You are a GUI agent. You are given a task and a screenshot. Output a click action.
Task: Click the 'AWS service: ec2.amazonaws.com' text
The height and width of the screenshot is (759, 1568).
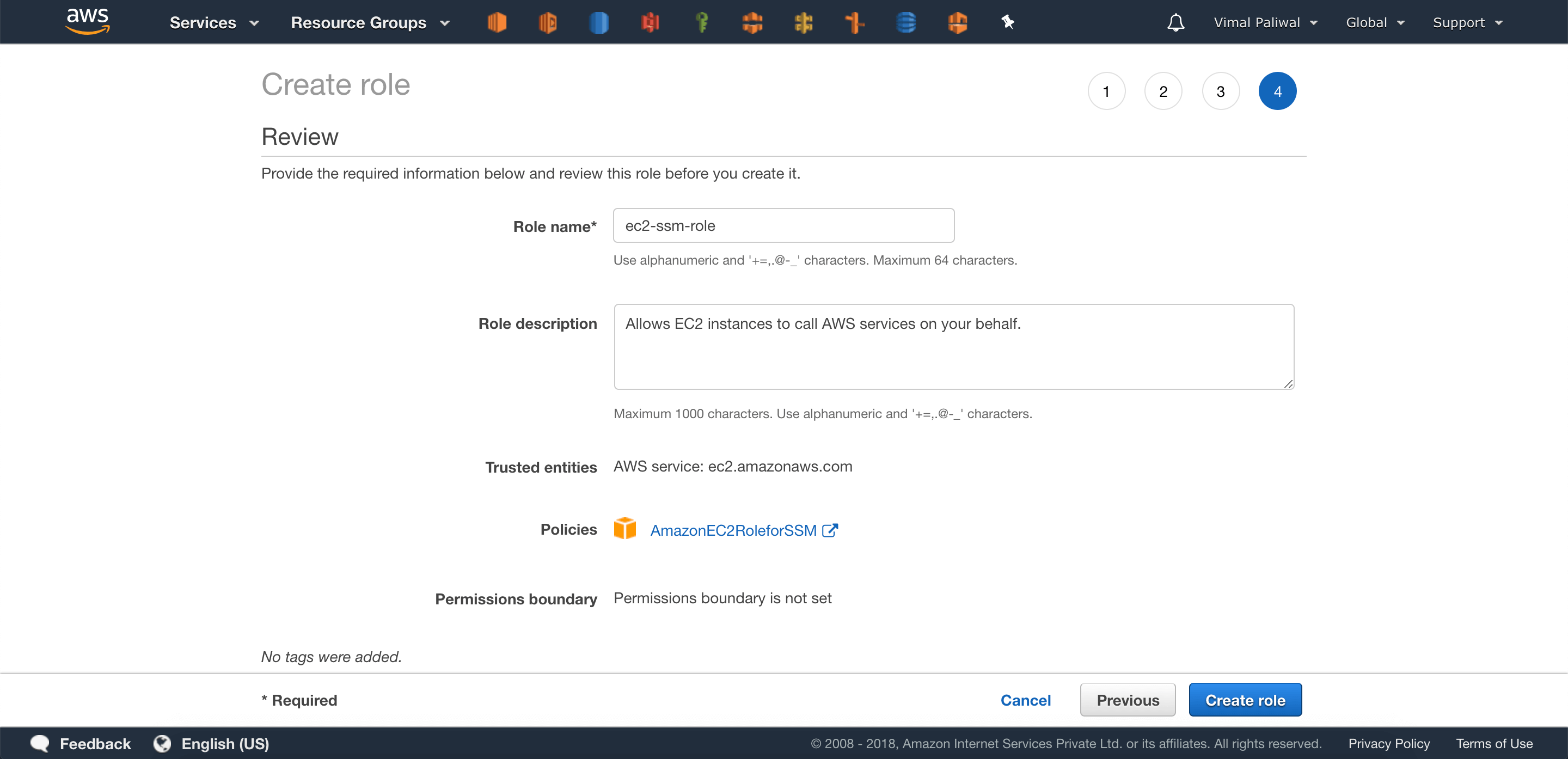733,466
